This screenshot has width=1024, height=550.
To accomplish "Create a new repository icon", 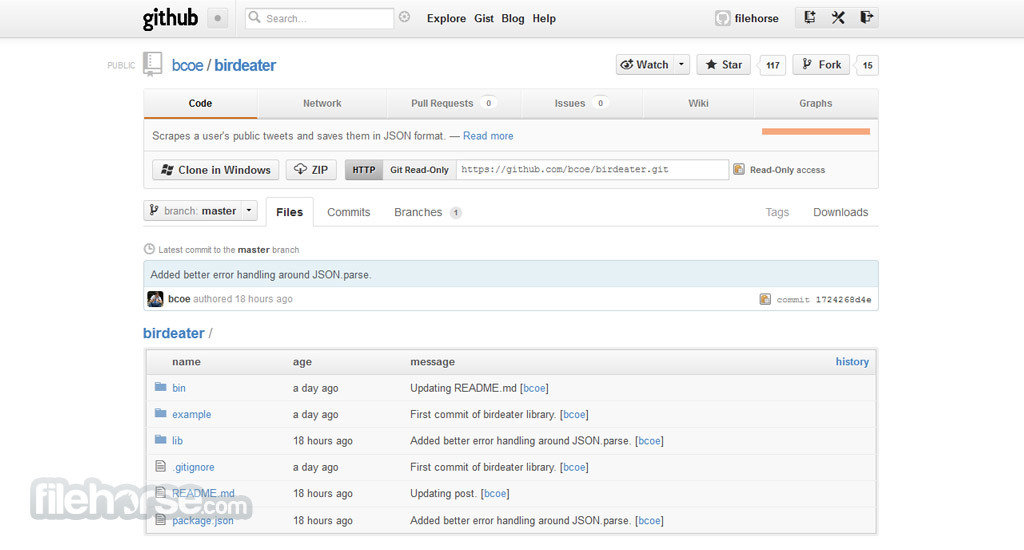I will pyautogui.click(x=809, y=18).
